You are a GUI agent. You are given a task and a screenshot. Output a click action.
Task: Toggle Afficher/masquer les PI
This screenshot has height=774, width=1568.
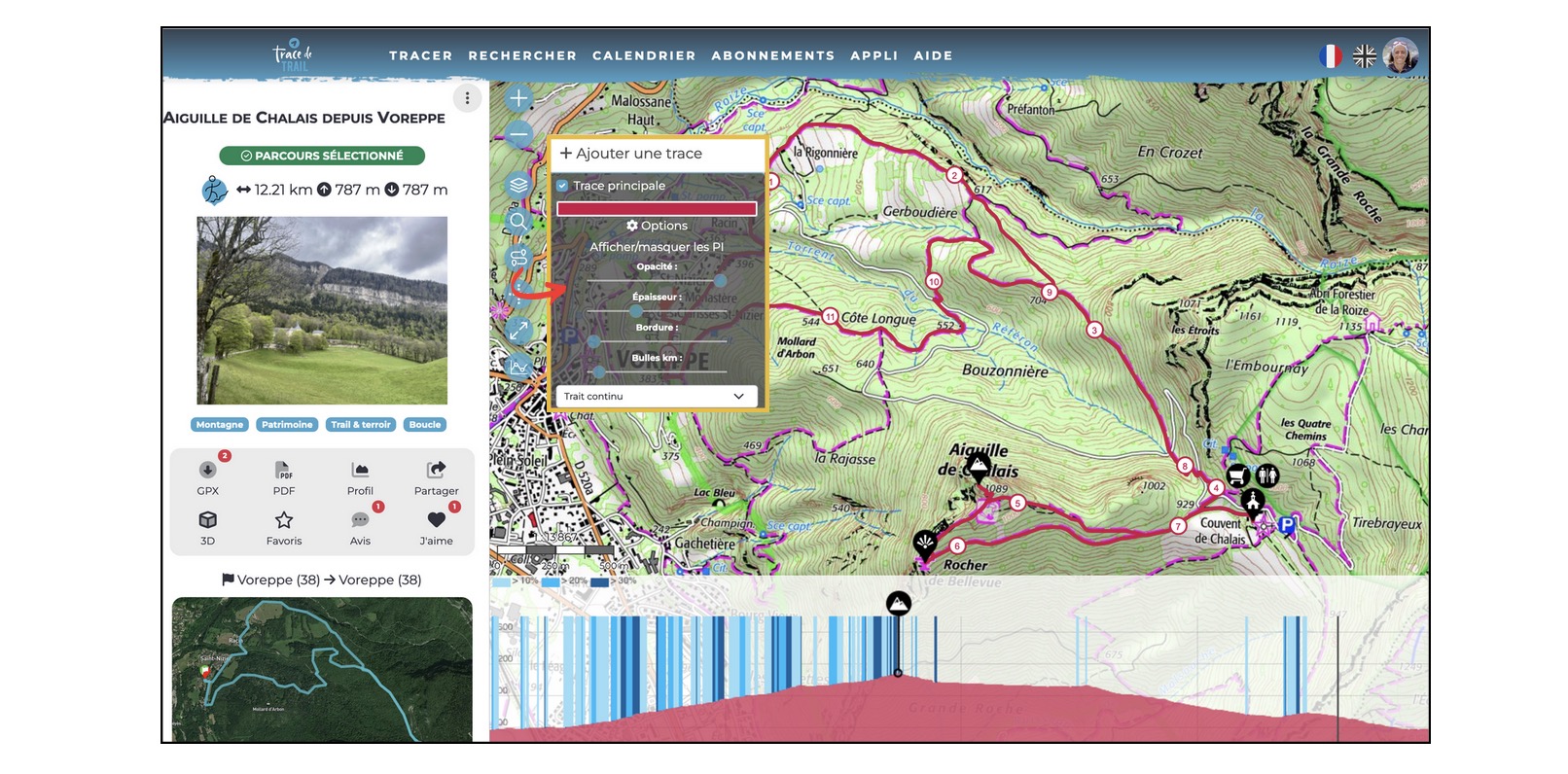point(657,247)
